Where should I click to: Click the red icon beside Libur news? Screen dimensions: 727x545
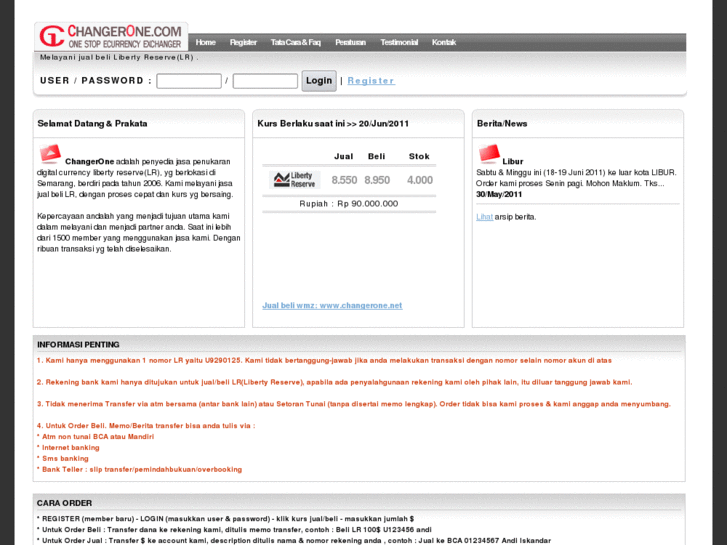(x=489, y=154)
